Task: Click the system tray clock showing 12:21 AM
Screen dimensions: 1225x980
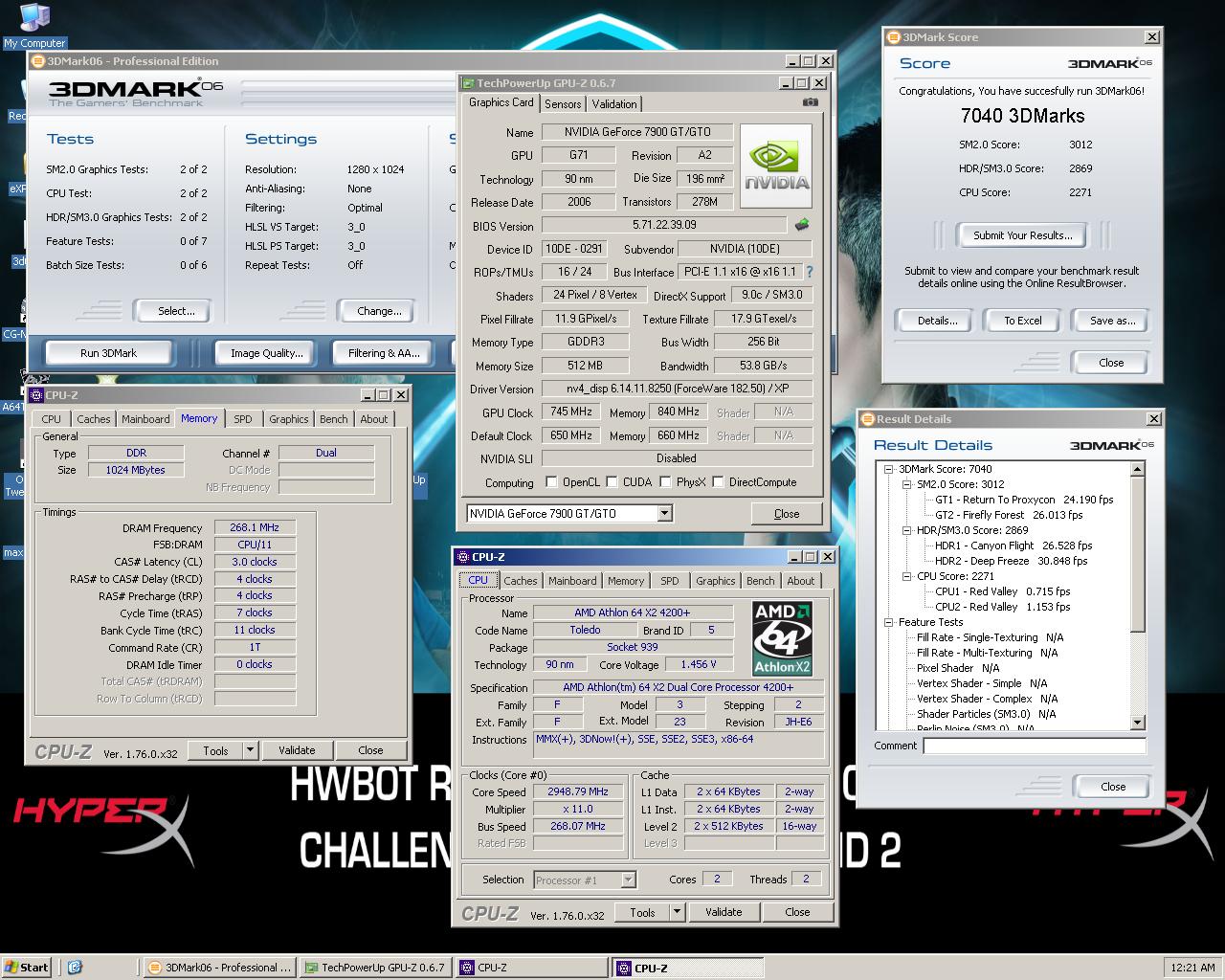Action: coord(1192,968)
